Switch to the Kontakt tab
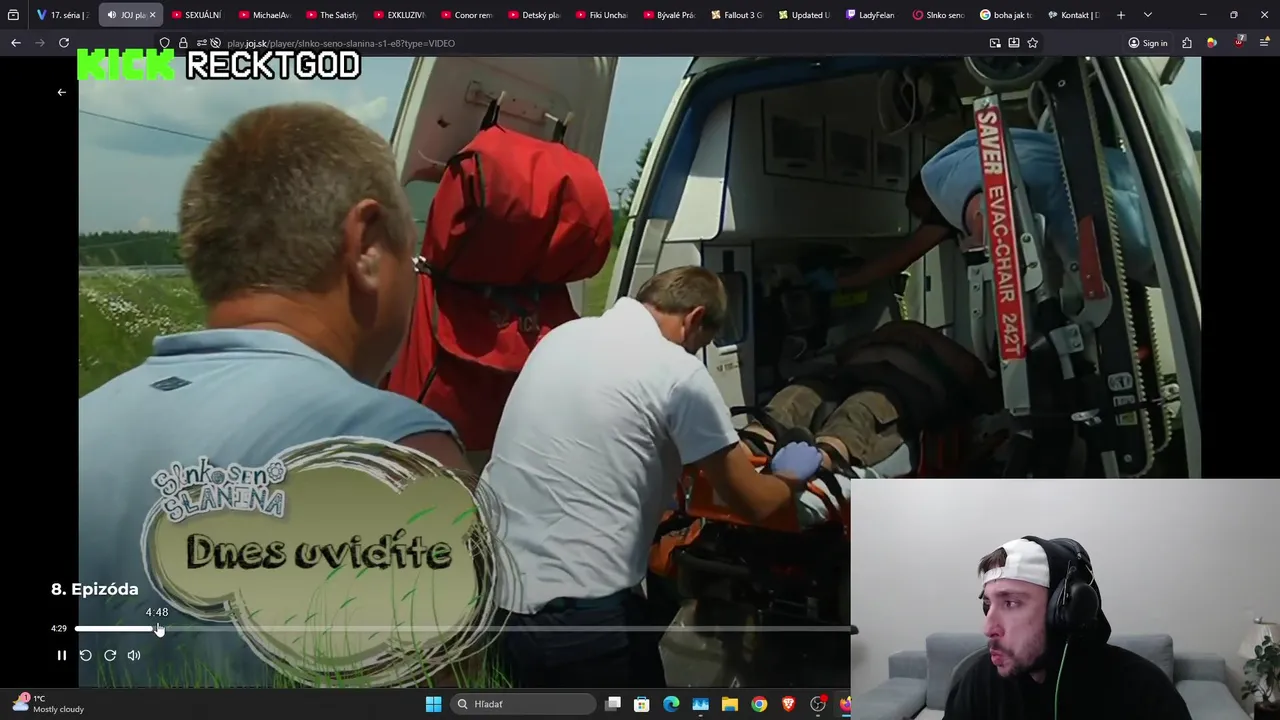Viewport: 1280px width, 720px height. point(1073,15)
